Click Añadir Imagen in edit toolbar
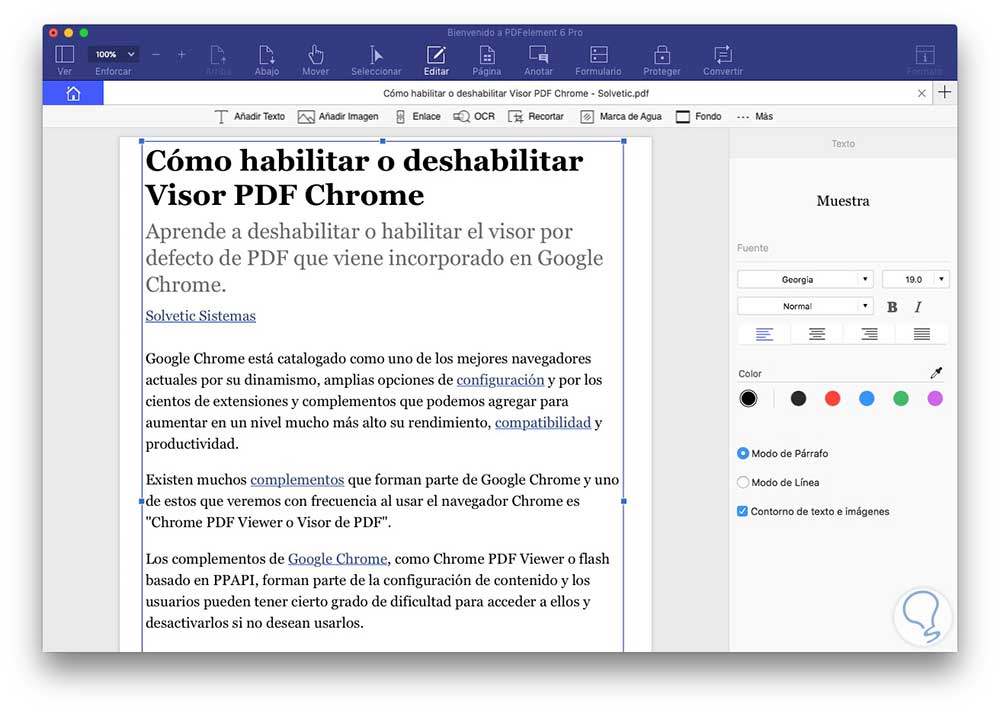1000x713 pixels. (x=338, y=117)
